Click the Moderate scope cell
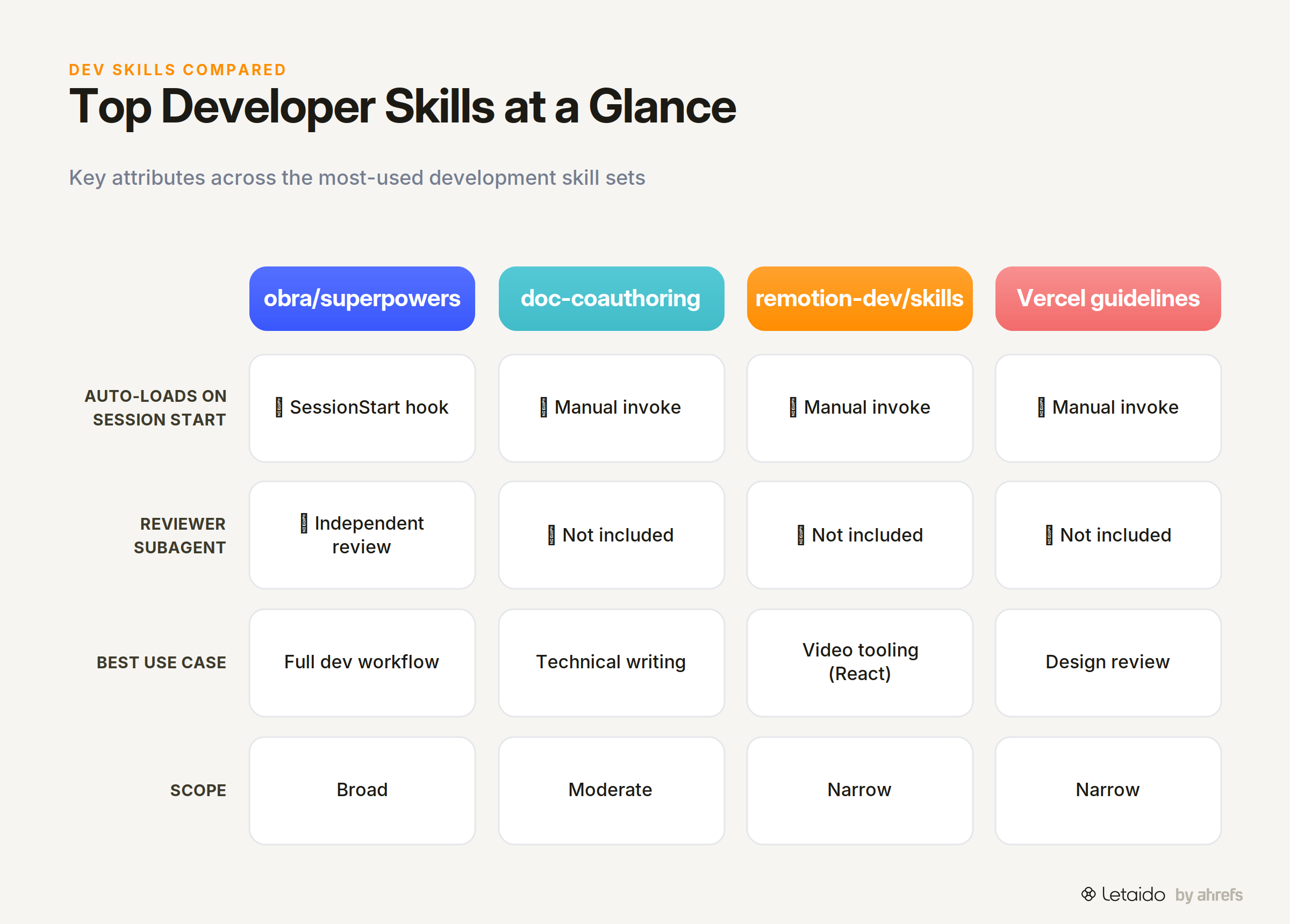This screenshot has width=1290, height=924. click(612, 790)
